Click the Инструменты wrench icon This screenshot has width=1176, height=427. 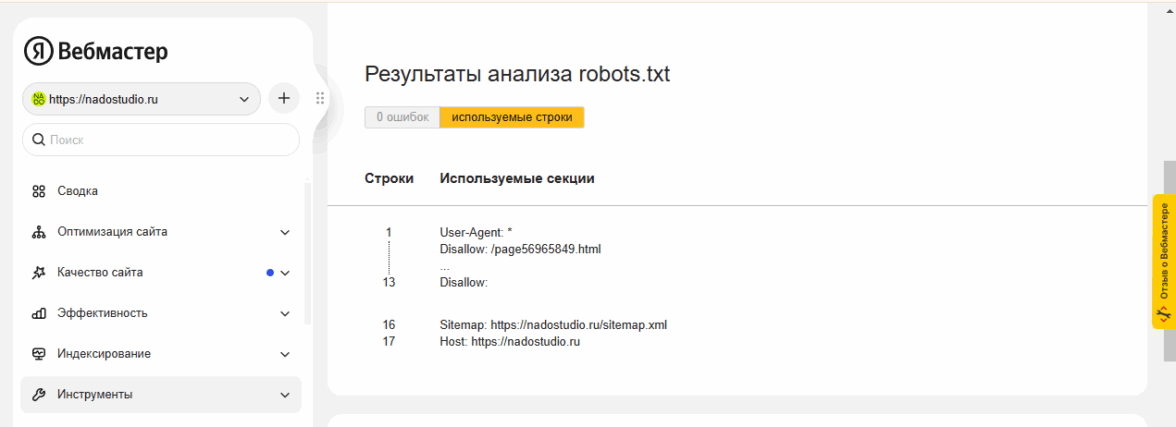(39, 395)
